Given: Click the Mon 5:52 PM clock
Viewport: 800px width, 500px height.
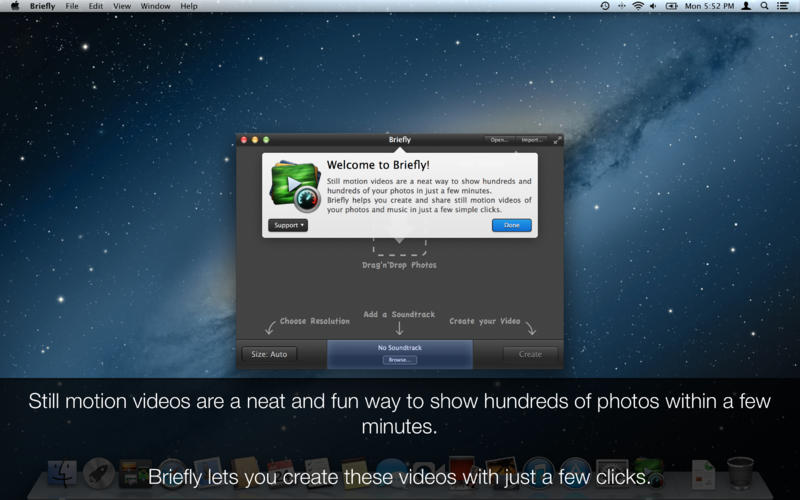Looking at the screenshot, I should (x=709, y=6).
